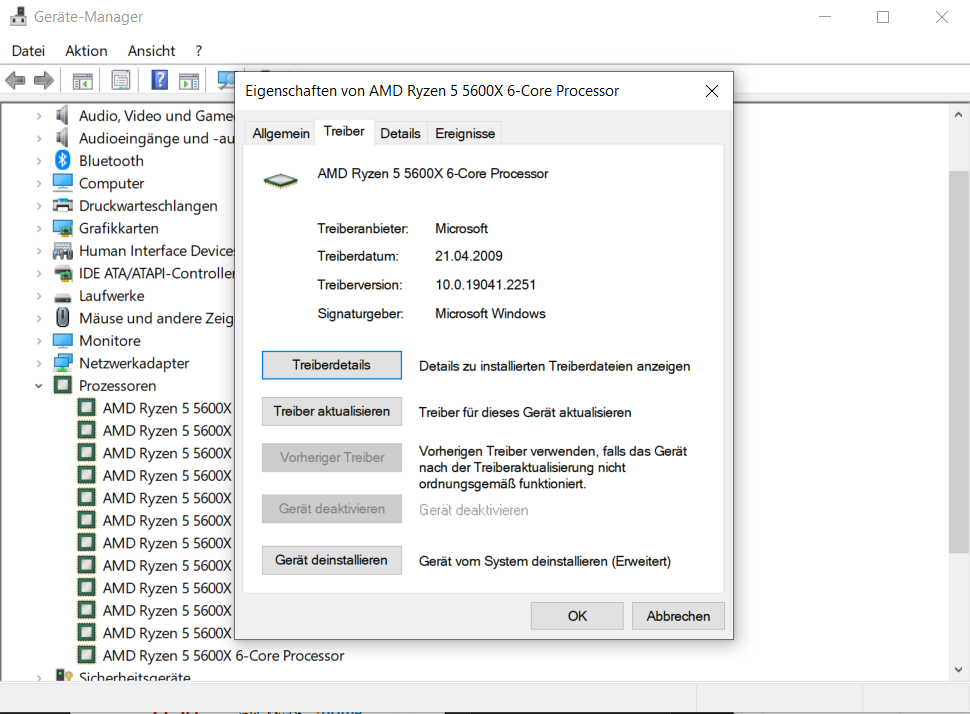This screenshot has width=970, height=714.
Task: Select the Bluetooth tree label
Action: 111,161
